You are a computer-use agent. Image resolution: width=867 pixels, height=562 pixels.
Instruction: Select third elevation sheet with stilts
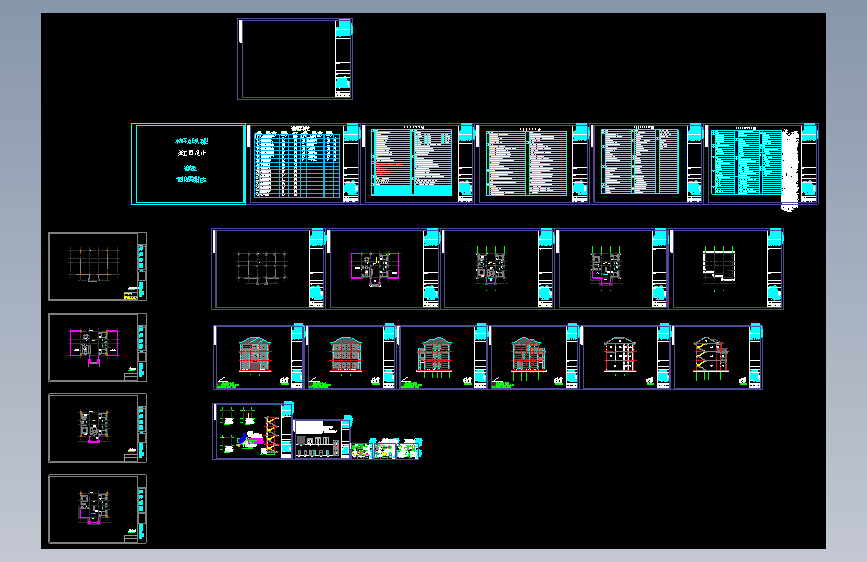click(442, 357)
